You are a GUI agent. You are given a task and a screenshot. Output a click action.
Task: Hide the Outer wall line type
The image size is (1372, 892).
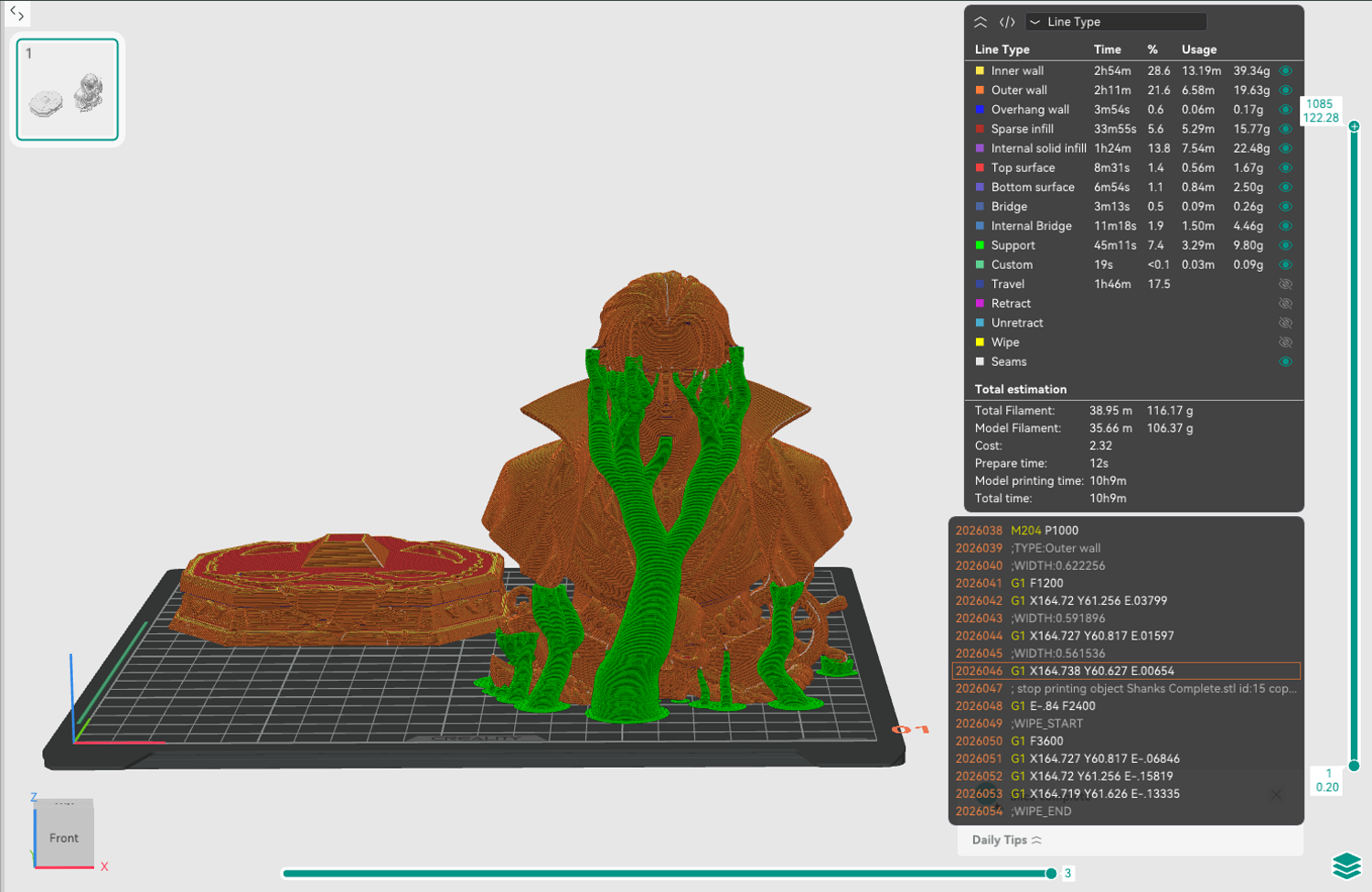pyautogui.click(x=1285, y=90)
